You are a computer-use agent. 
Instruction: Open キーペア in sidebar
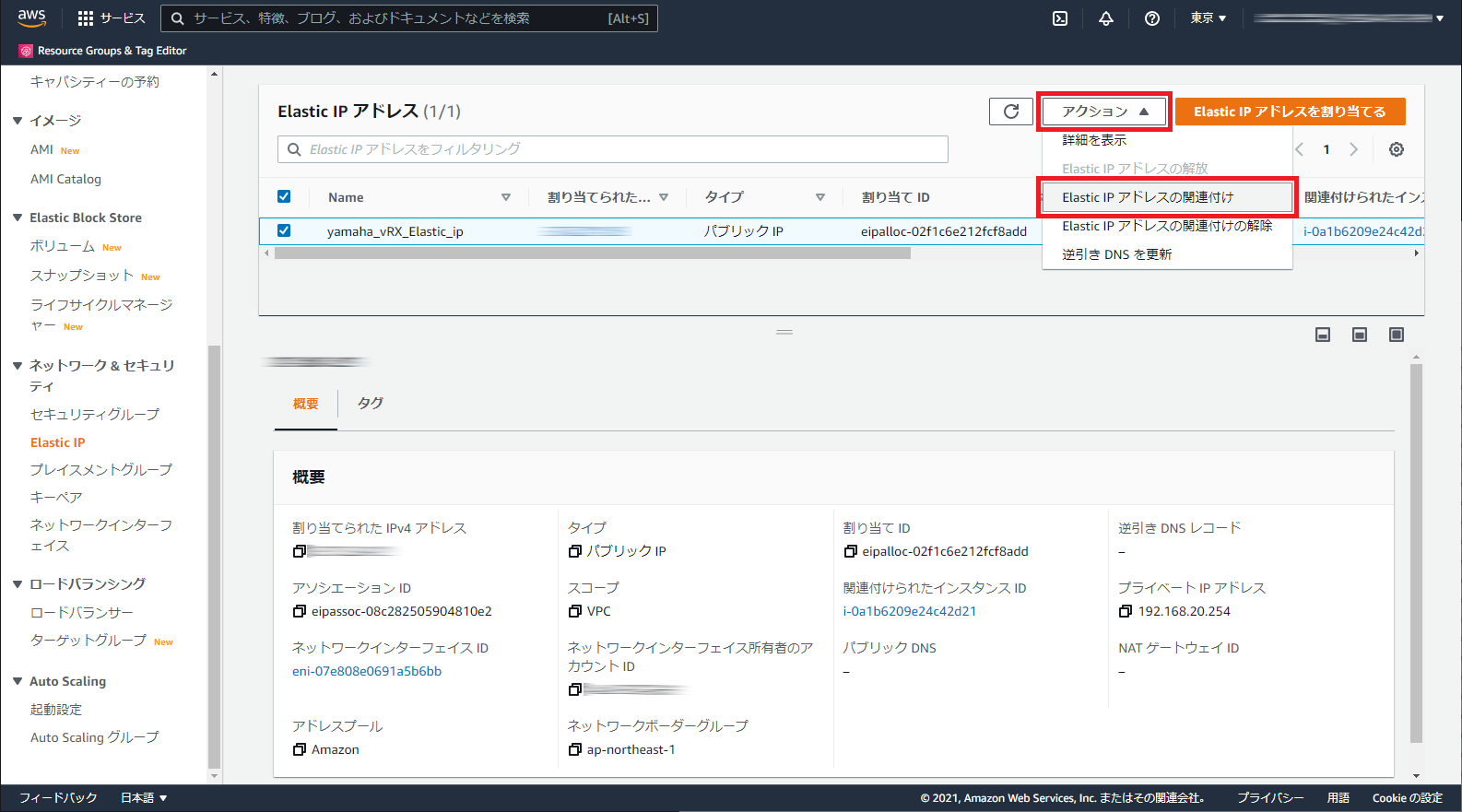(56, 497)
